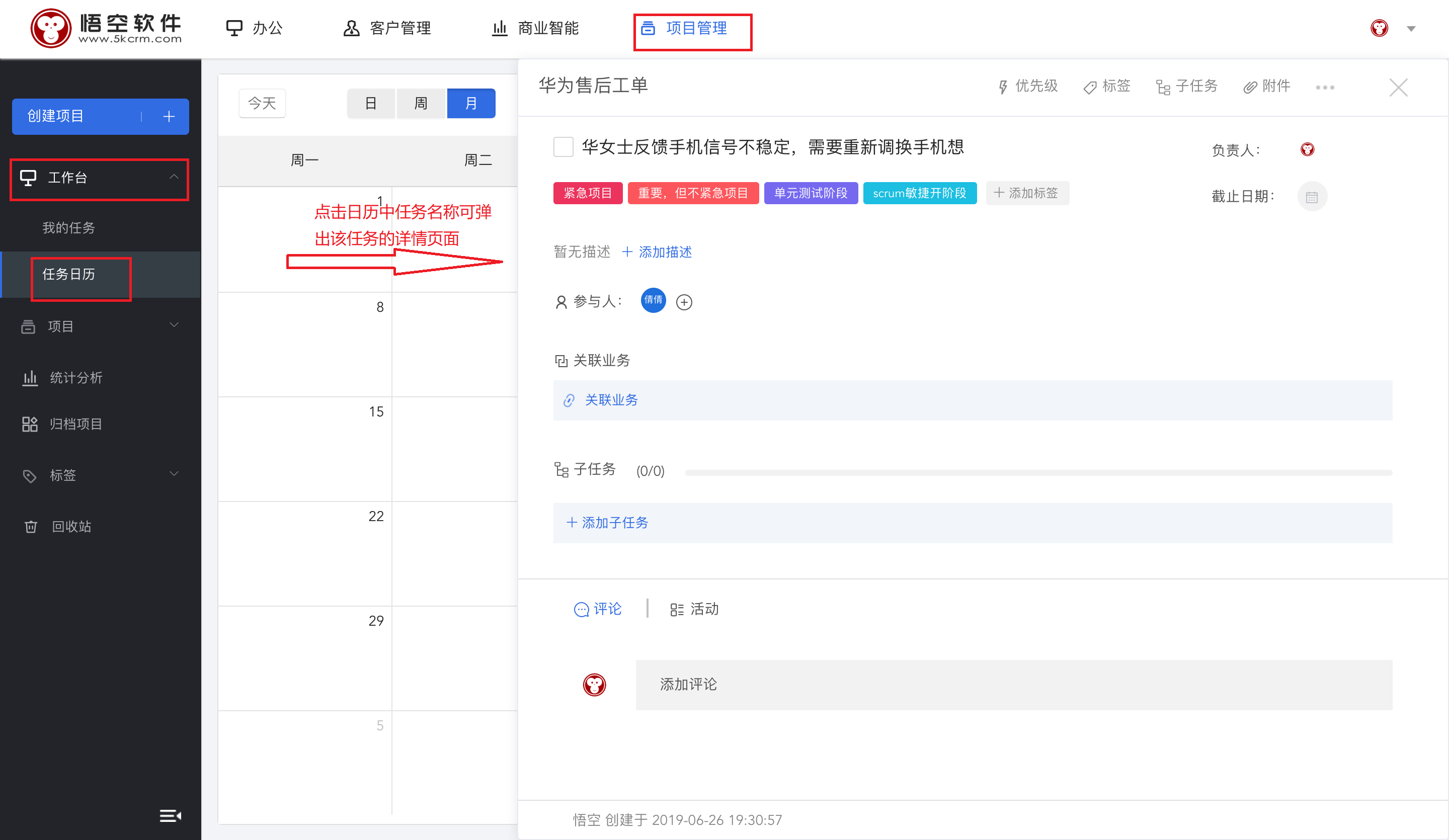The width and height of the screenshot is (1449, 840).
Task: Click the user avatar in top bar
Action: [x=1380, y=28]
